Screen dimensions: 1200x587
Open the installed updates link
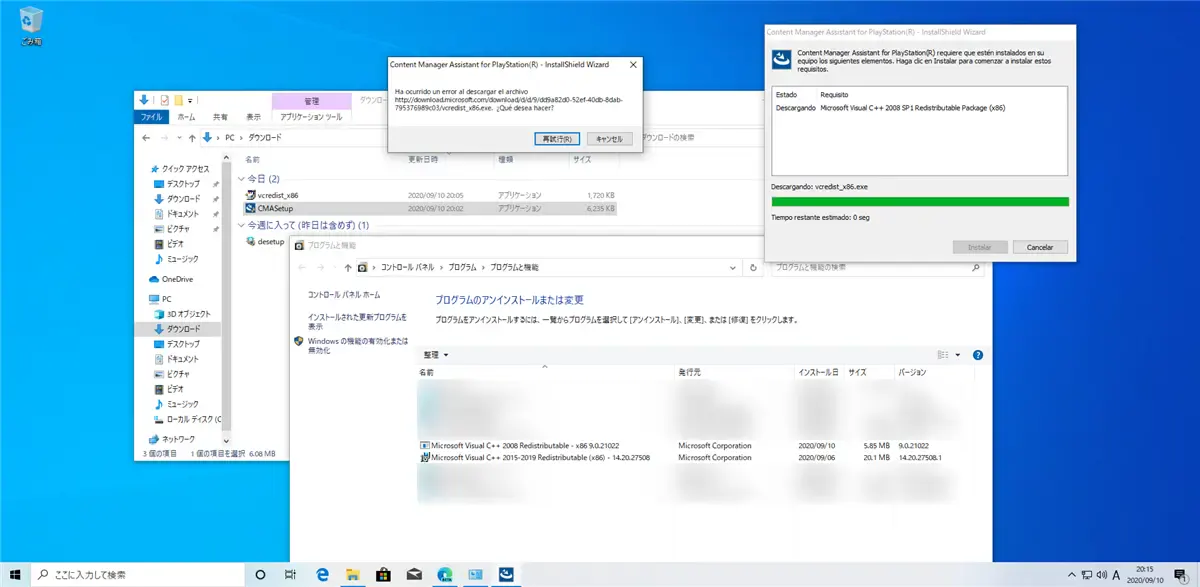(358, 322)
